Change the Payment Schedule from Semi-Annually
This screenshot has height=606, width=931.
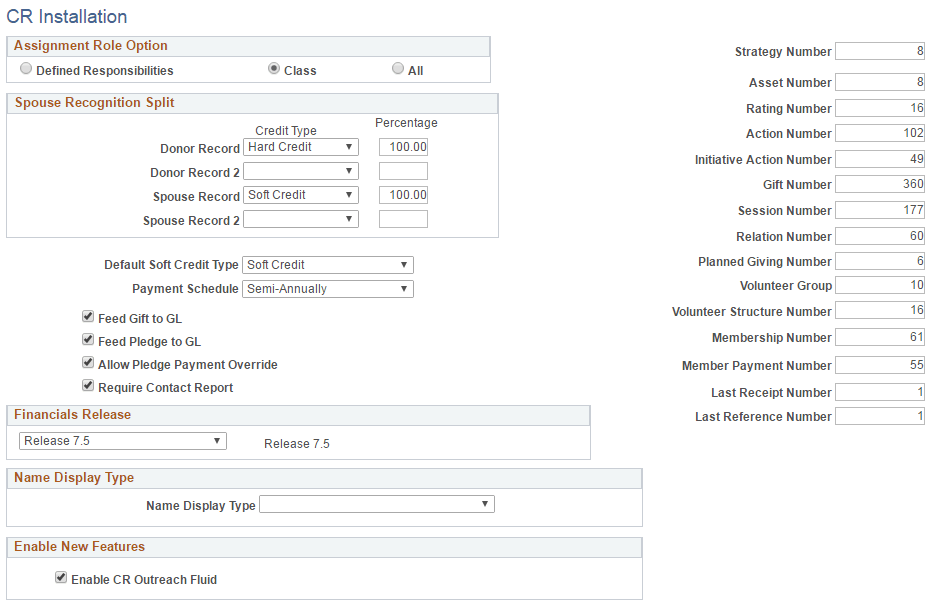click(x=327, y=288)
